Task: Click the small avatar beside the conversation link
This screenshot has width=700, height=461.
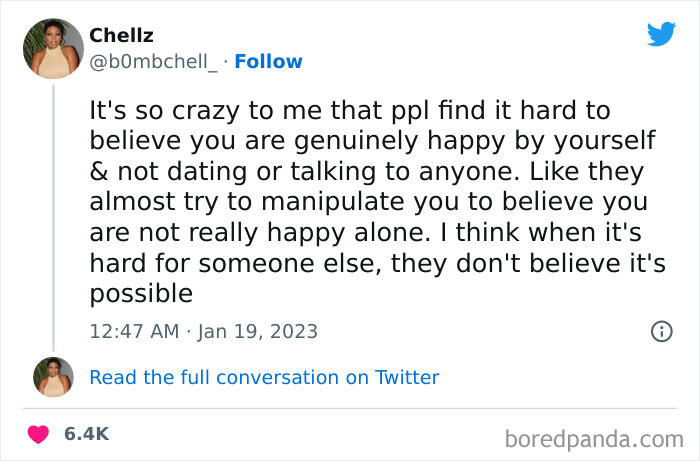Action: (x=53, y=377)
